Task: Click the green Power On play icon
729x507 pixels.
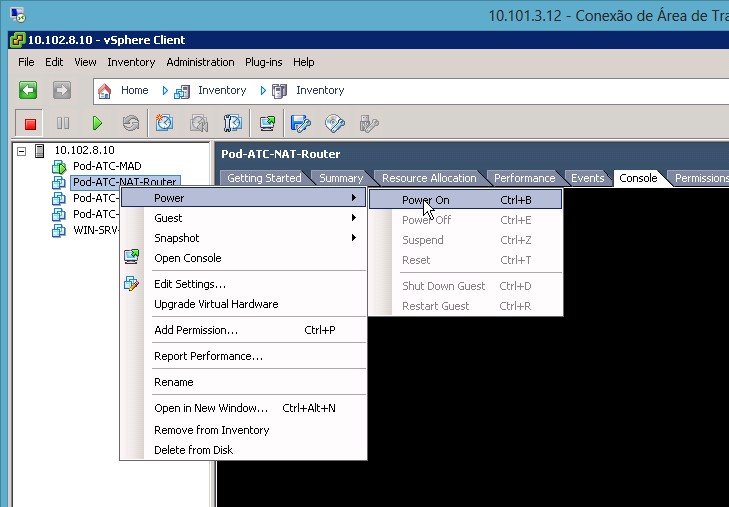Action: (x=97, y=123)
